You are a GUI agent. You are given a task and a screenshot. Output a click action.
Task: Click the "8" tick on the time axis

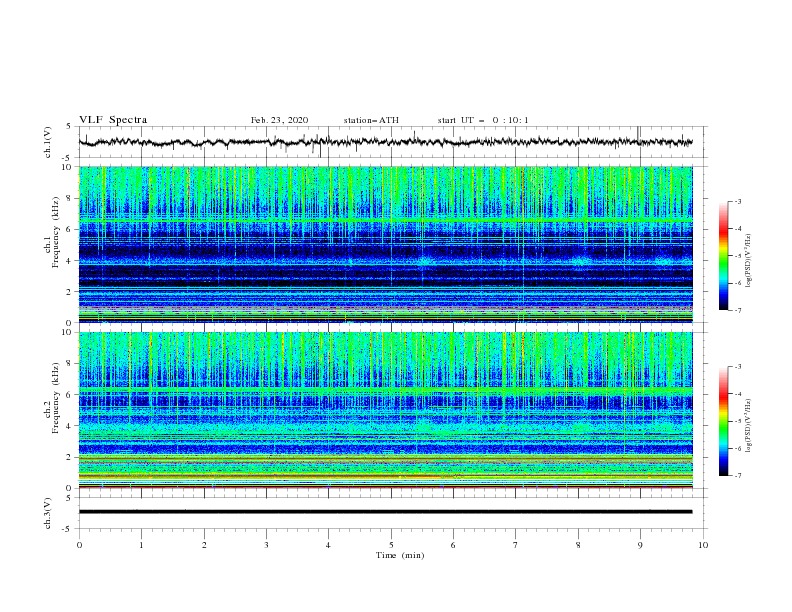pos(578,545)
